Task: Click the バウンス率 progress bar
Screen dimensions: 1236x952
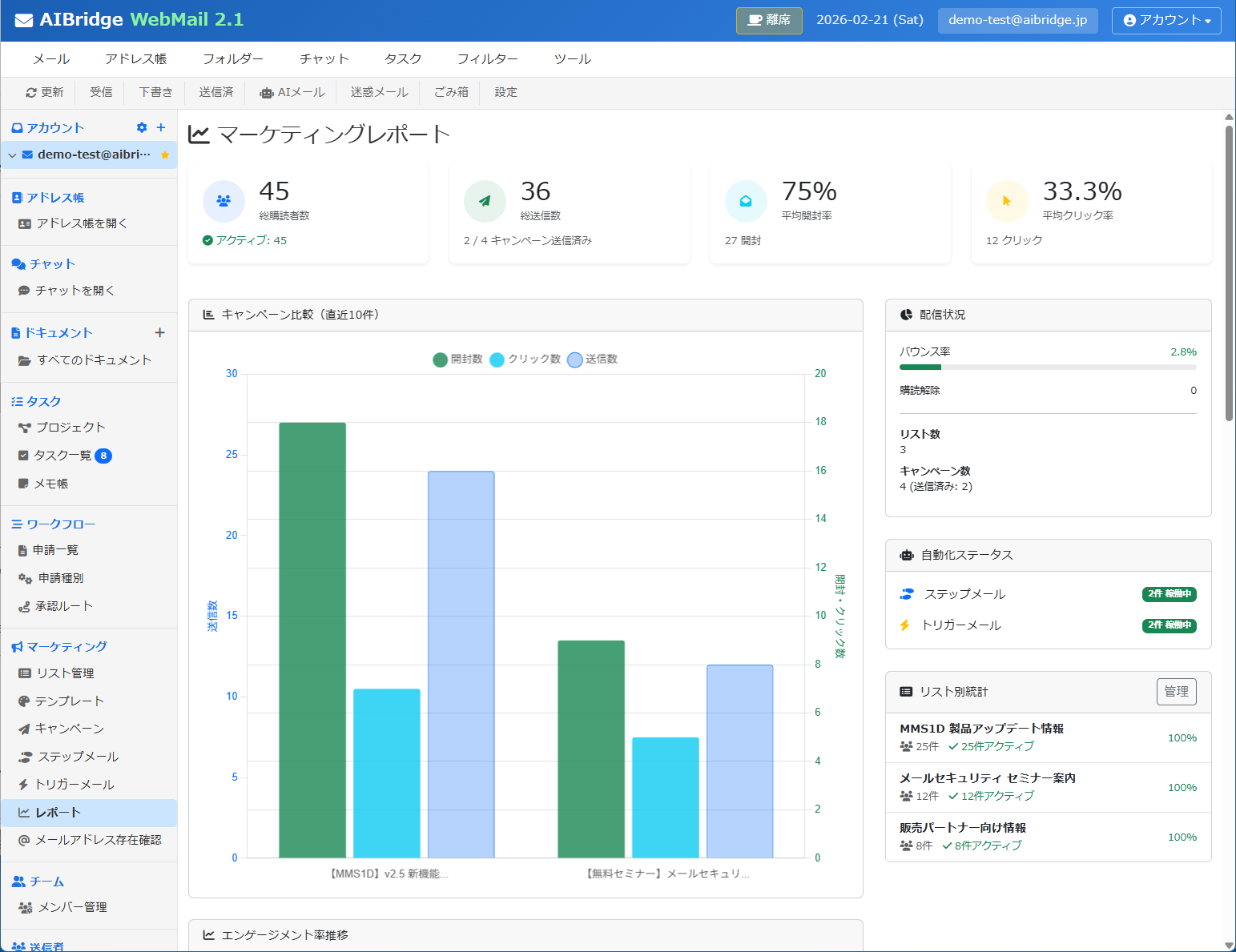Action: (1048, 367)
